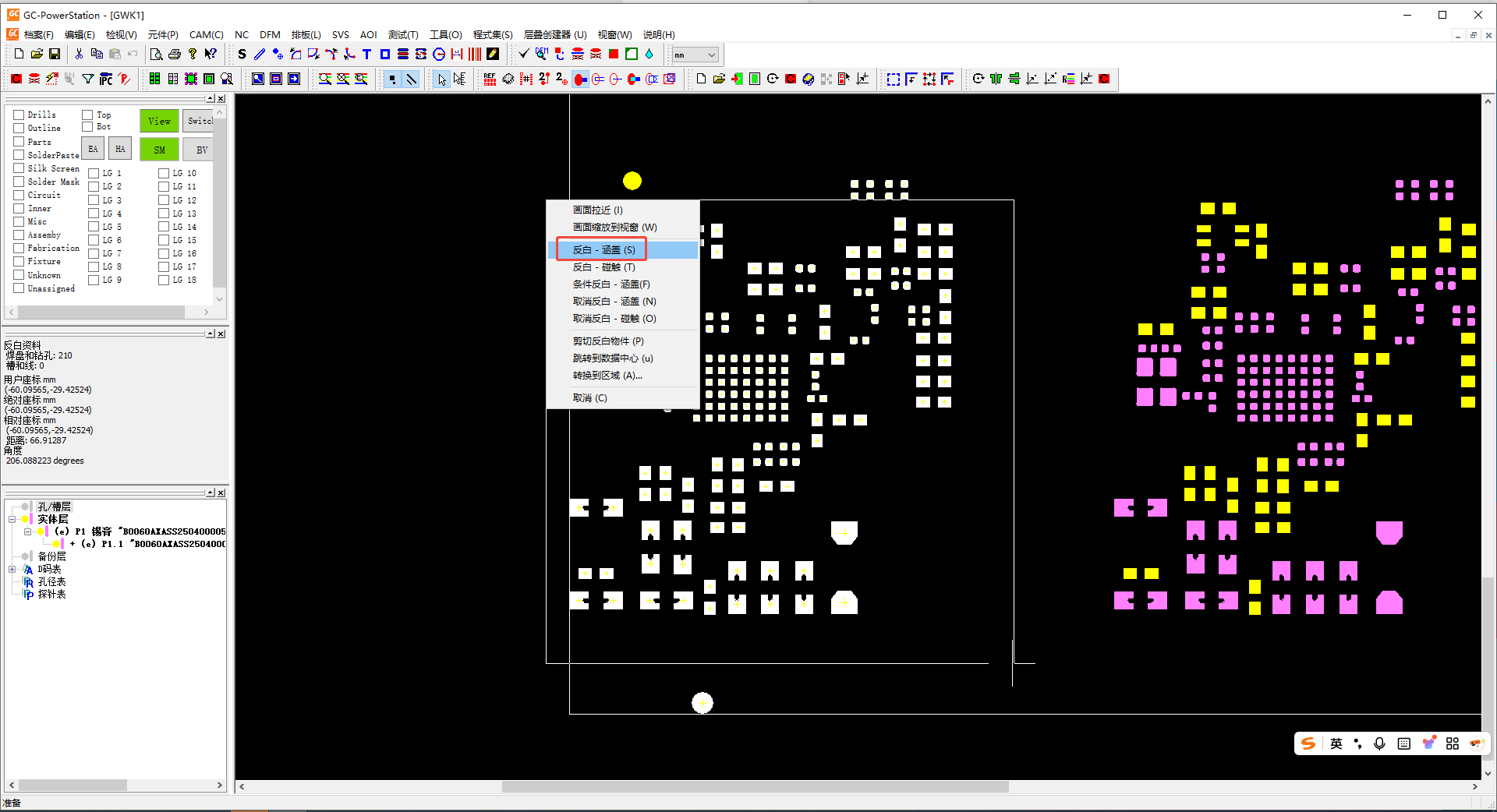1497x812 pixels.
Task: Click the filter funnel icon
Action: [x=88, y=79]
